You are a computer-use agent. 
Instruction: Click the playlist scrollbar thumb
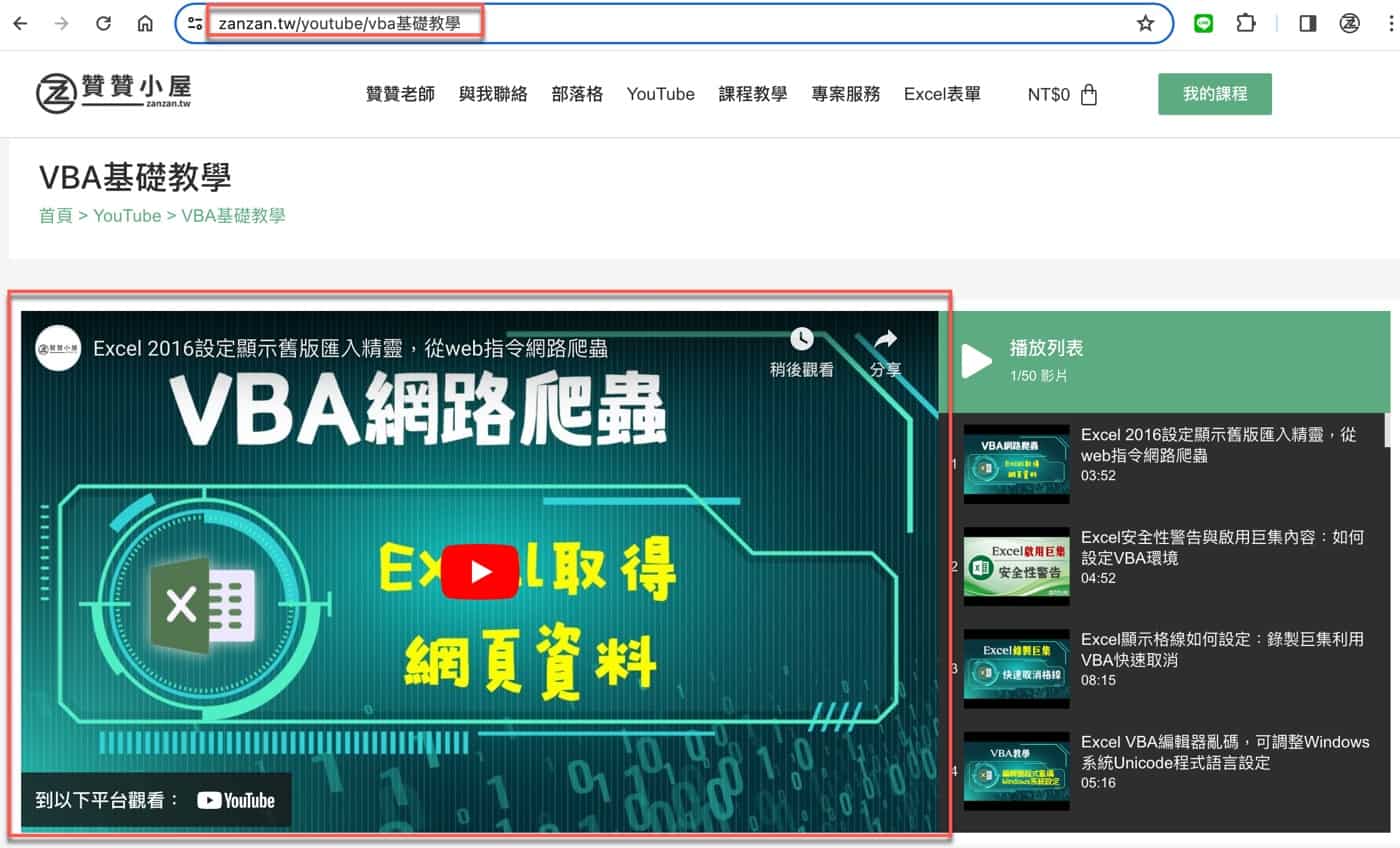tap(1386, 430)
